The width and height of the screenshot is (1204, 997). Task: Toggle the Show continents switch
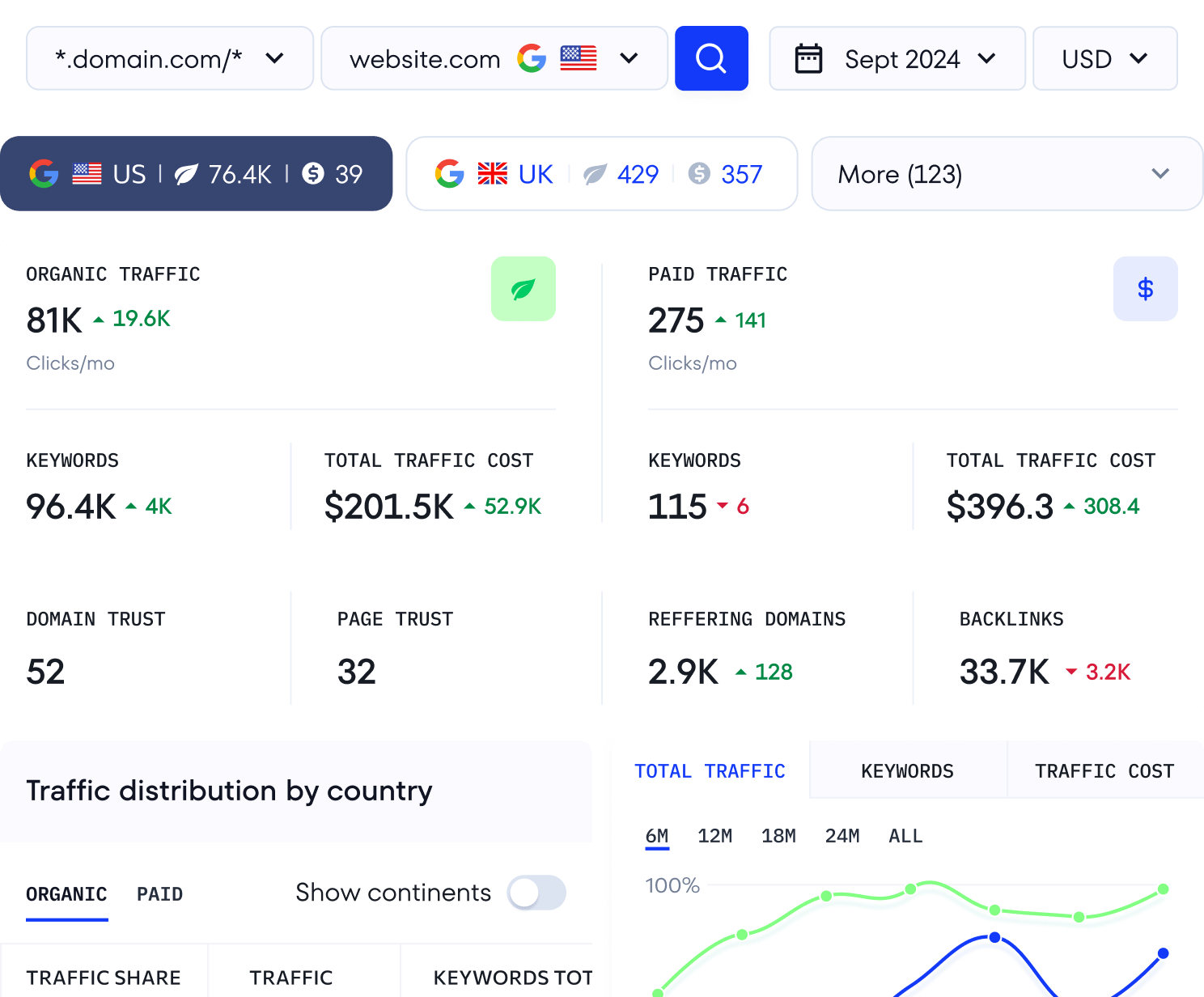pos(536,893)
